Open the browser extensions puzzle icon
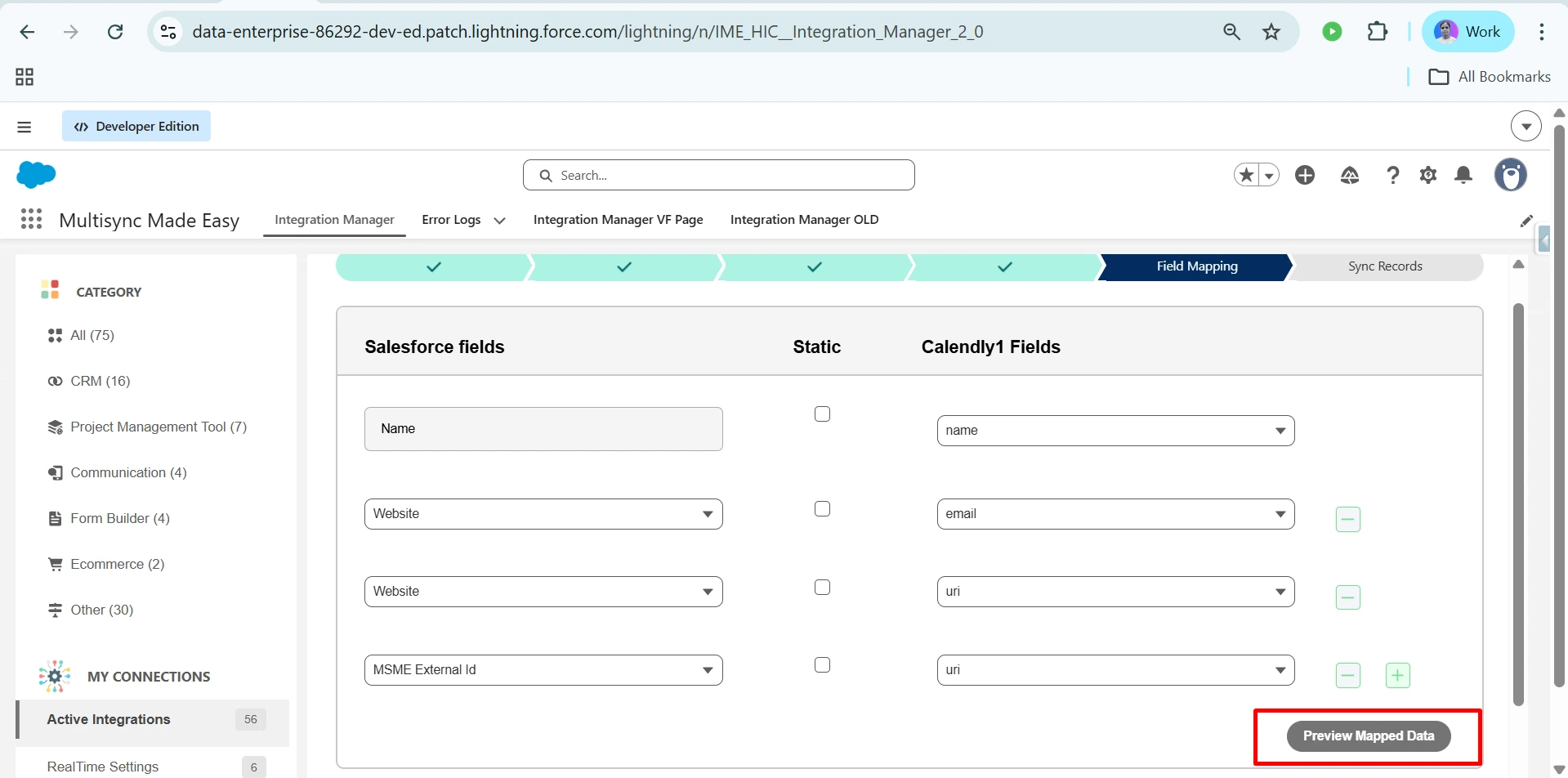The width and height of the screenshot is (1568, 778). pyautogui.click(x=1378, y=32)
